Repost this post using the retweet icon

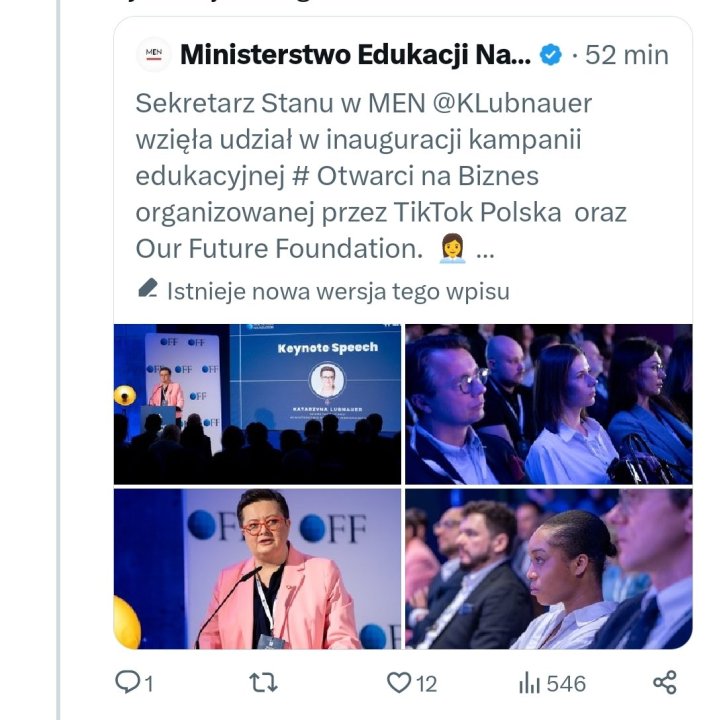click(x=263, y=683)
